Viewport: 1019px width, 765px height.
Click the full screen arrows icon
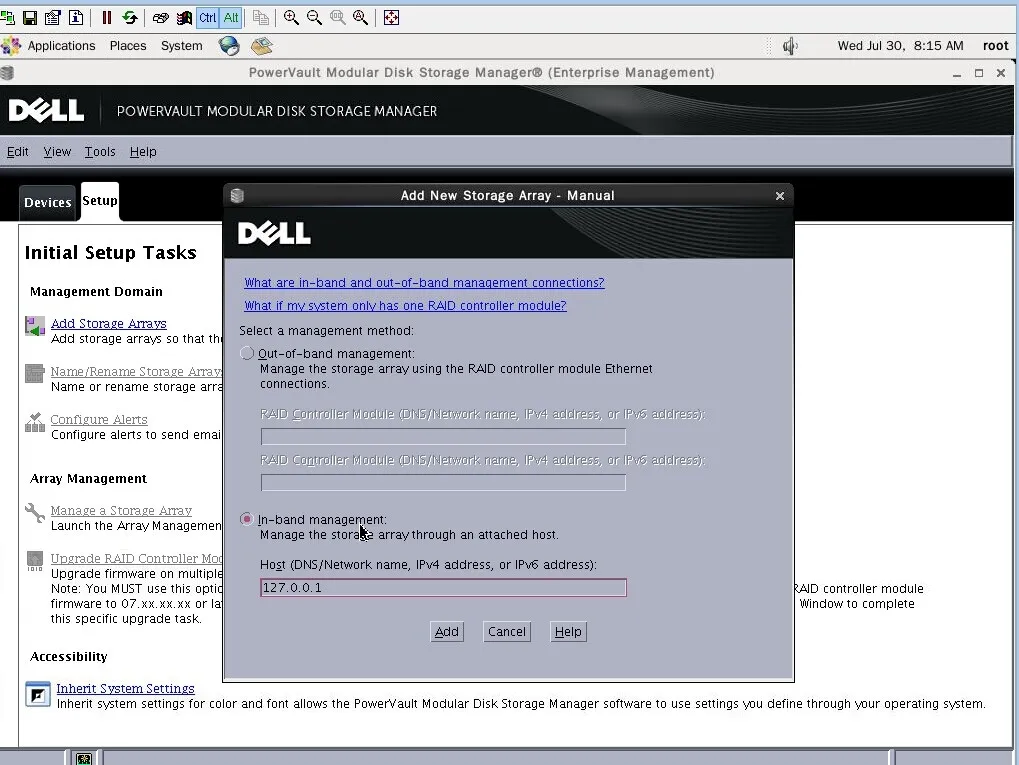click(x=391, y=18)
